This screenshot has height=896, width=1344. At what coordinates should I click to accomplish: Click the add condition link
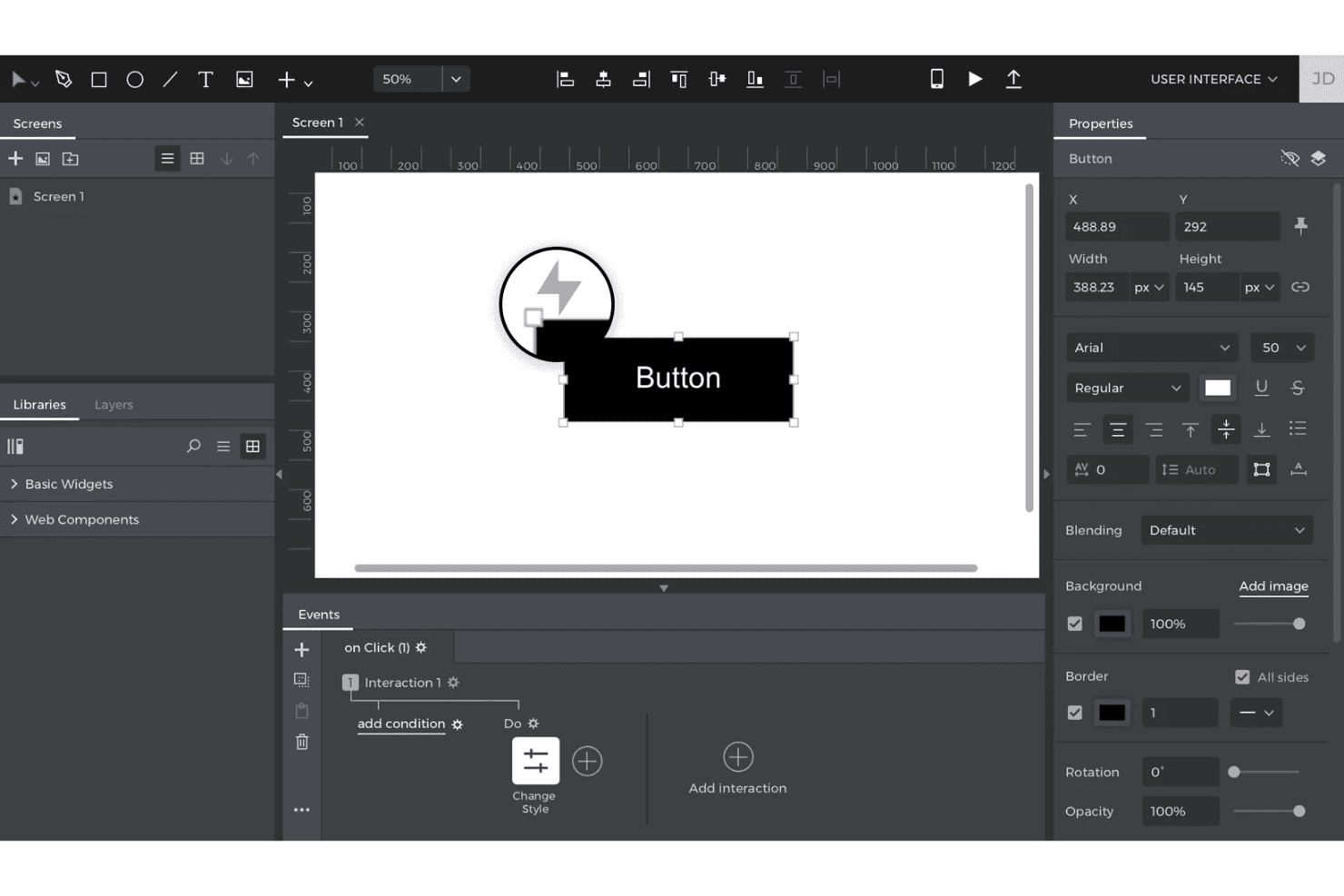(401, 724)
